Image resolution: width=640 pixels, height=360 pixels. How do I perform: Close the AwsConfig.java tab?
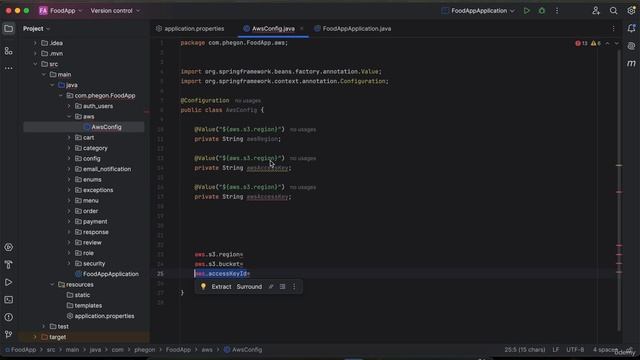(302, 29)
